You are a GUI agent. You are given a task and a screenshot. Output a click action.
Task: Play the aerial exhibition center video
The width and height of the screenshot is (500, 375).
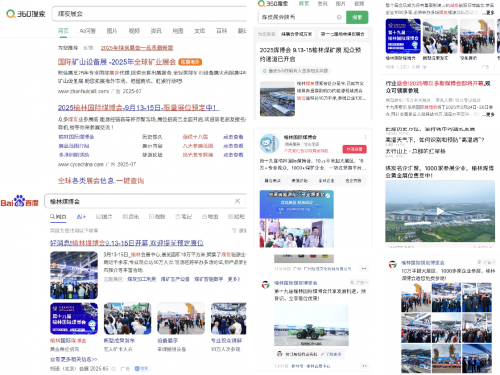click(x=440, y=211)
